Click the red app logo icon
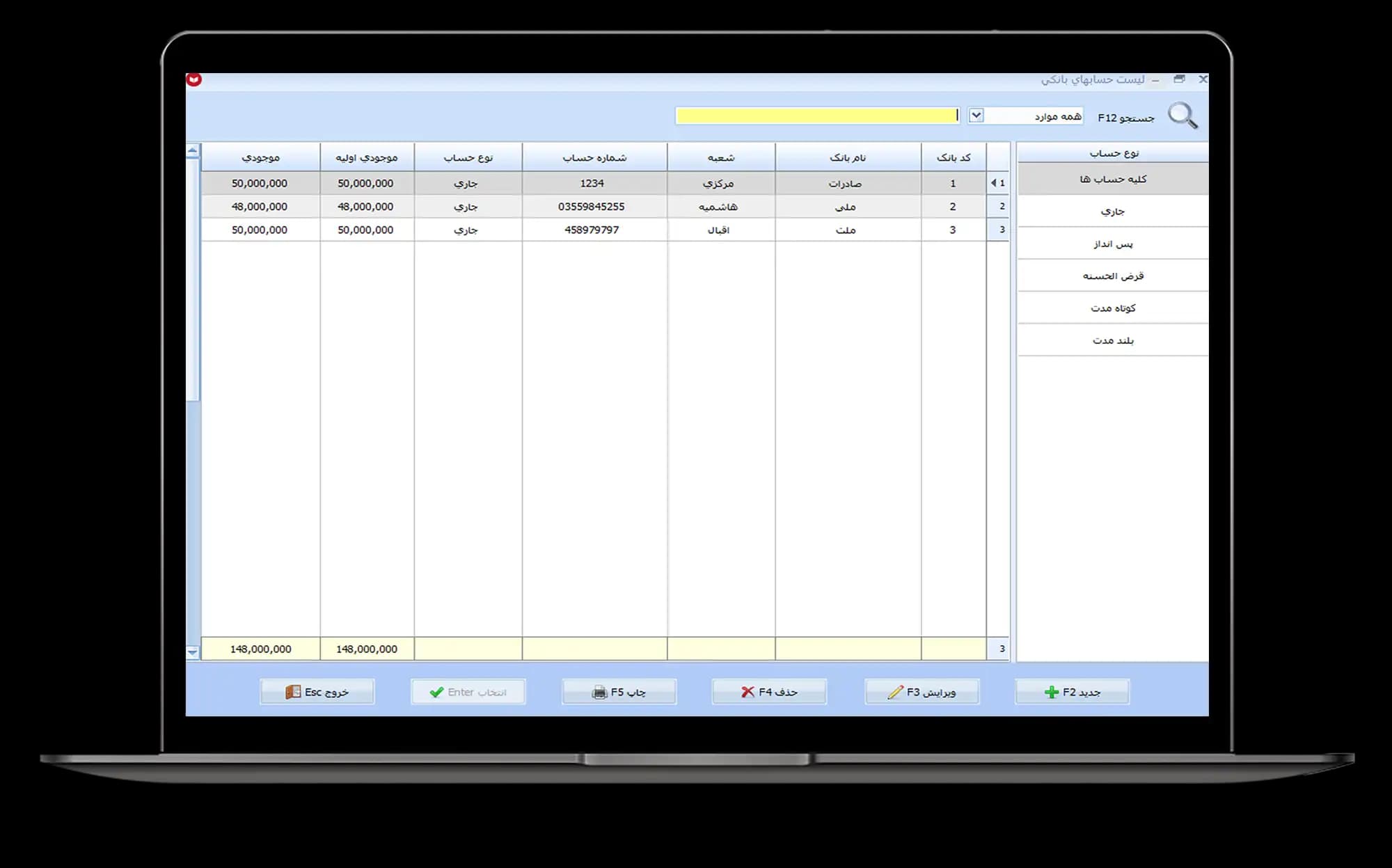The width and height of the screenshot is (1392, 868). (x=194, y=79)
